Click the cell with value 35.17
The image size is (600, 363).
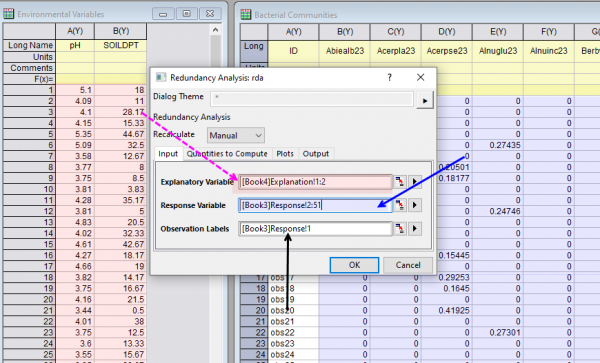[x=121, y=200]
